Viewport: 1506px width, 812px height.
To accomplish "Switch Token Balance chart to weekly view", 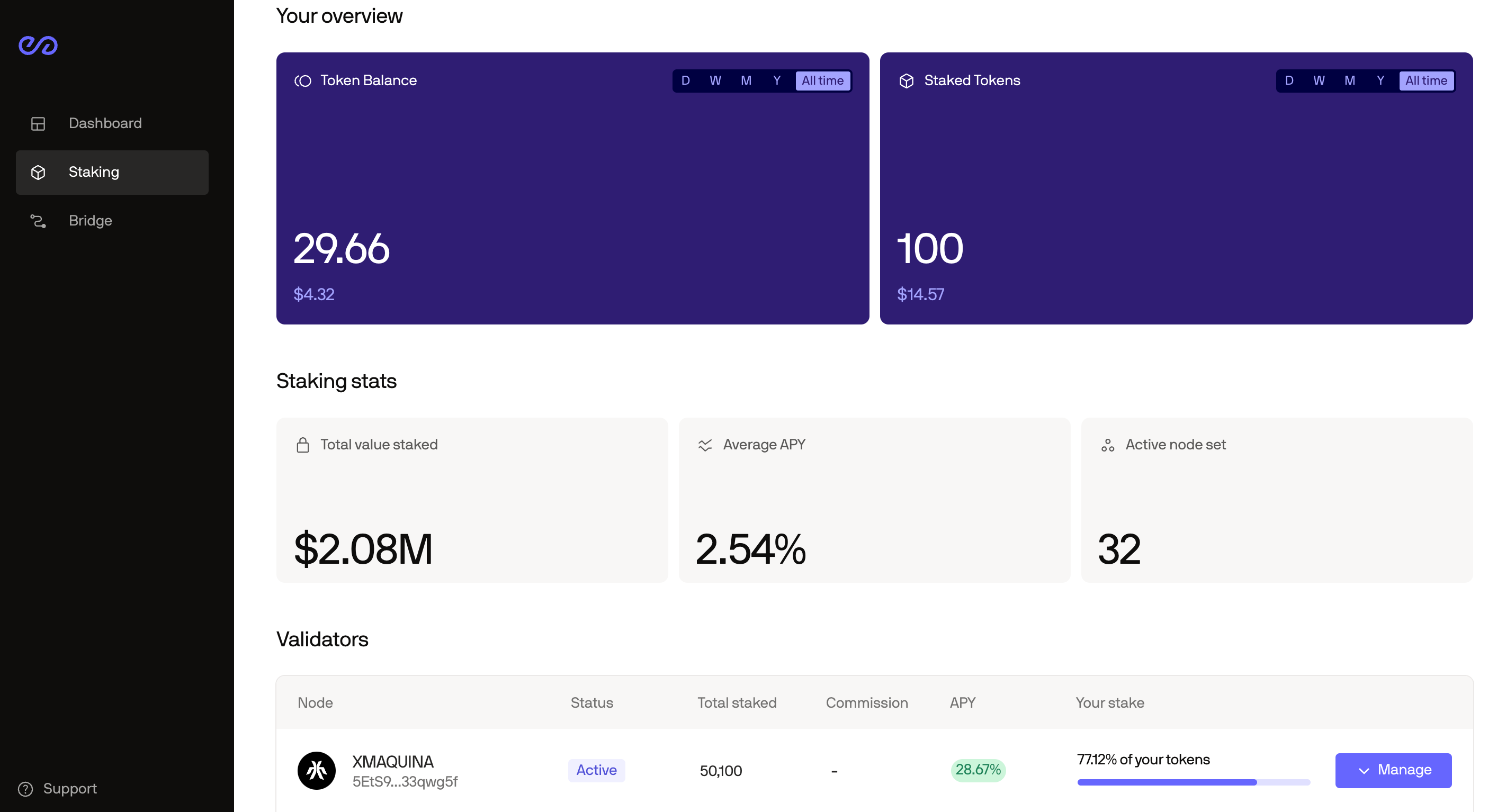I will (715, 80).
